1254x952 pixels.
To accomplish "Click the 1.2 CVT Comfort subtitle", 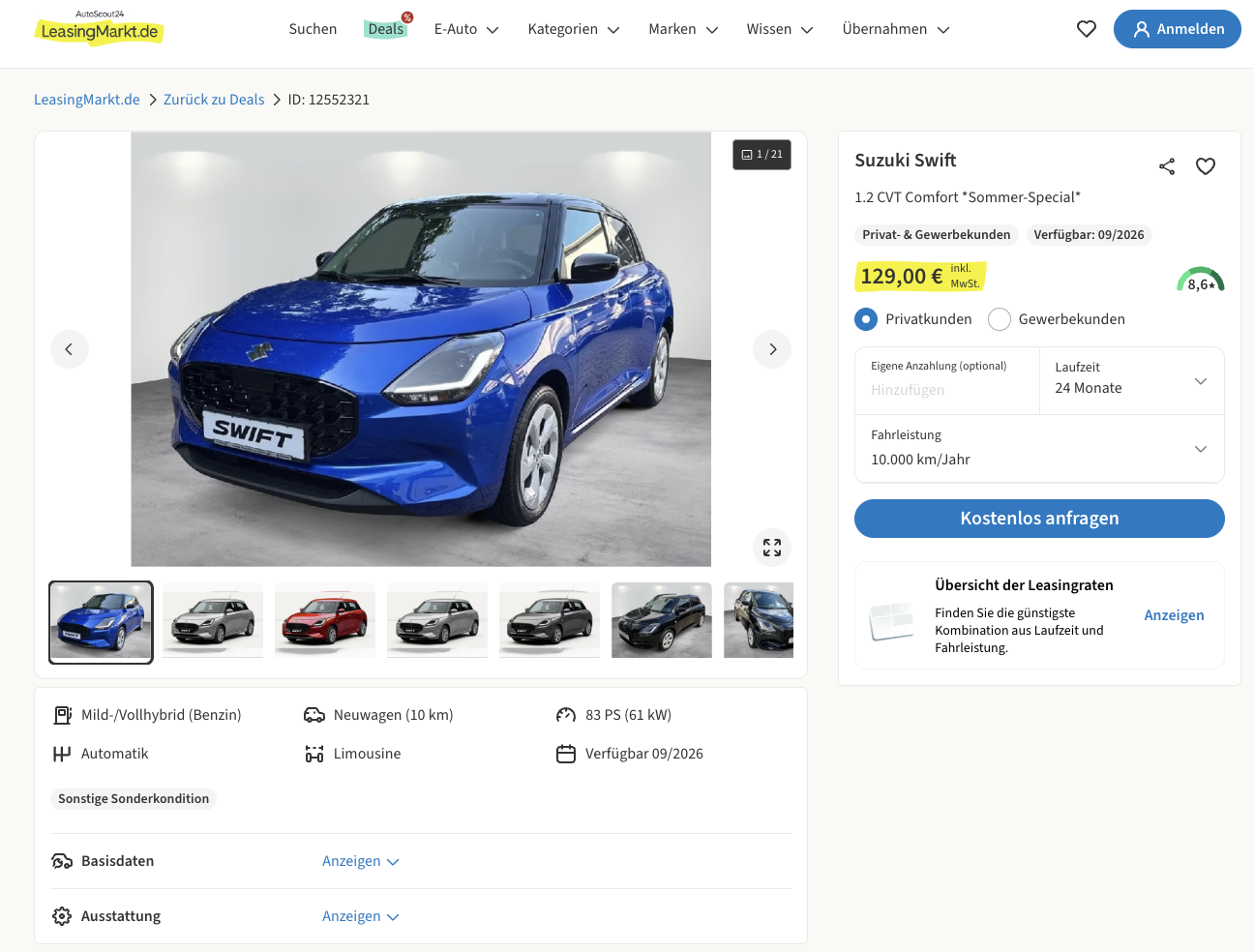I will [x=968, y=197].
